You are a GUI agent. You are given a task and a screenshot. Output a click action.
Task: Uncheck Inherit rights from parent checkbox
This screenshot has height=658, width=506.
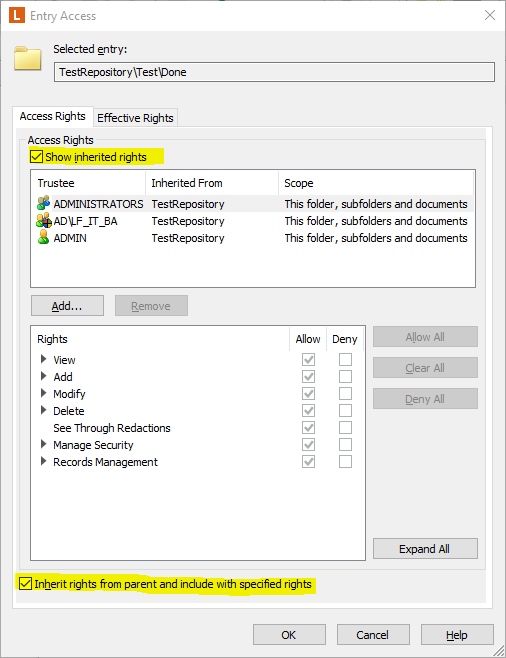(26, 584)
